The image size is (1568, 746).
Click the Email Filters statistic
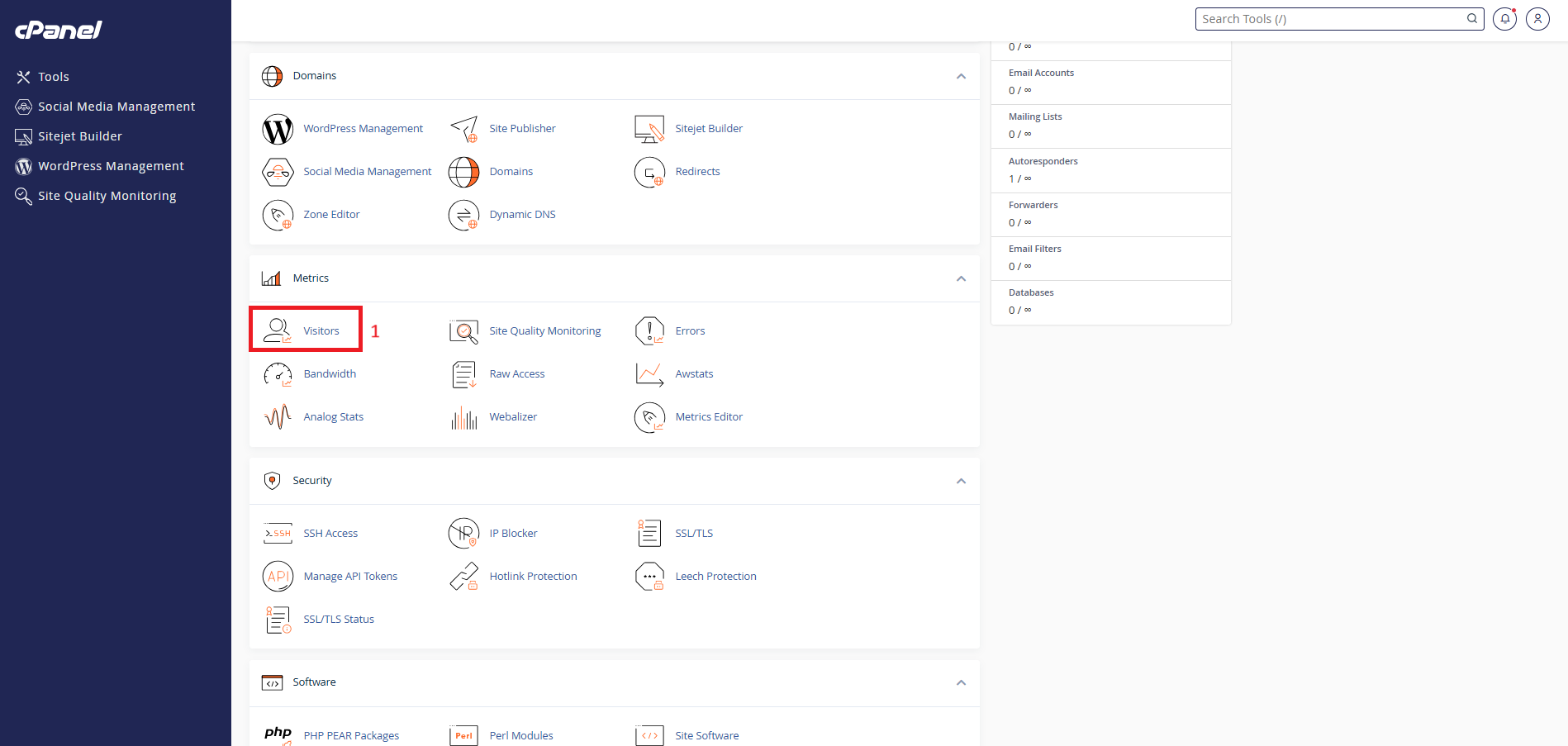[1110, 258]
